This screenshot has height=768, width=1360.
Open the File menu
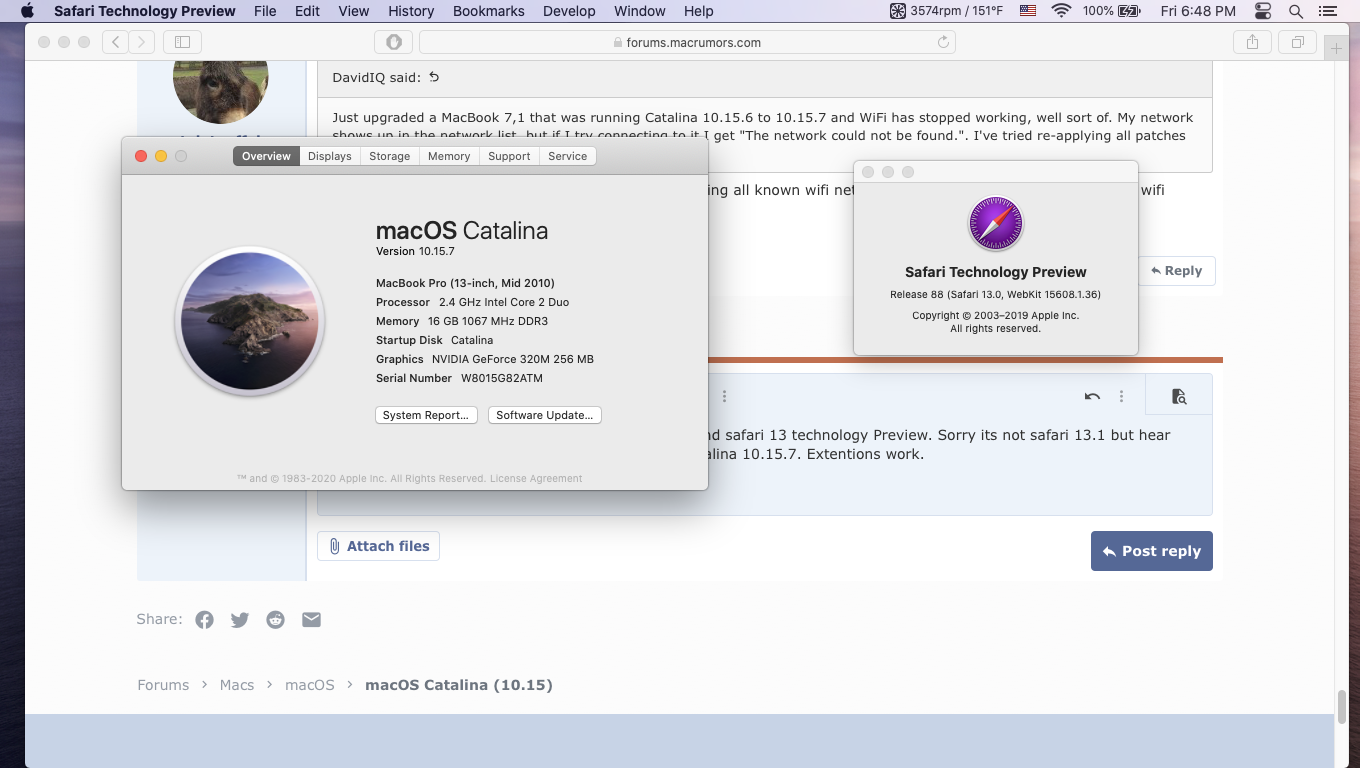coord(265,11)
